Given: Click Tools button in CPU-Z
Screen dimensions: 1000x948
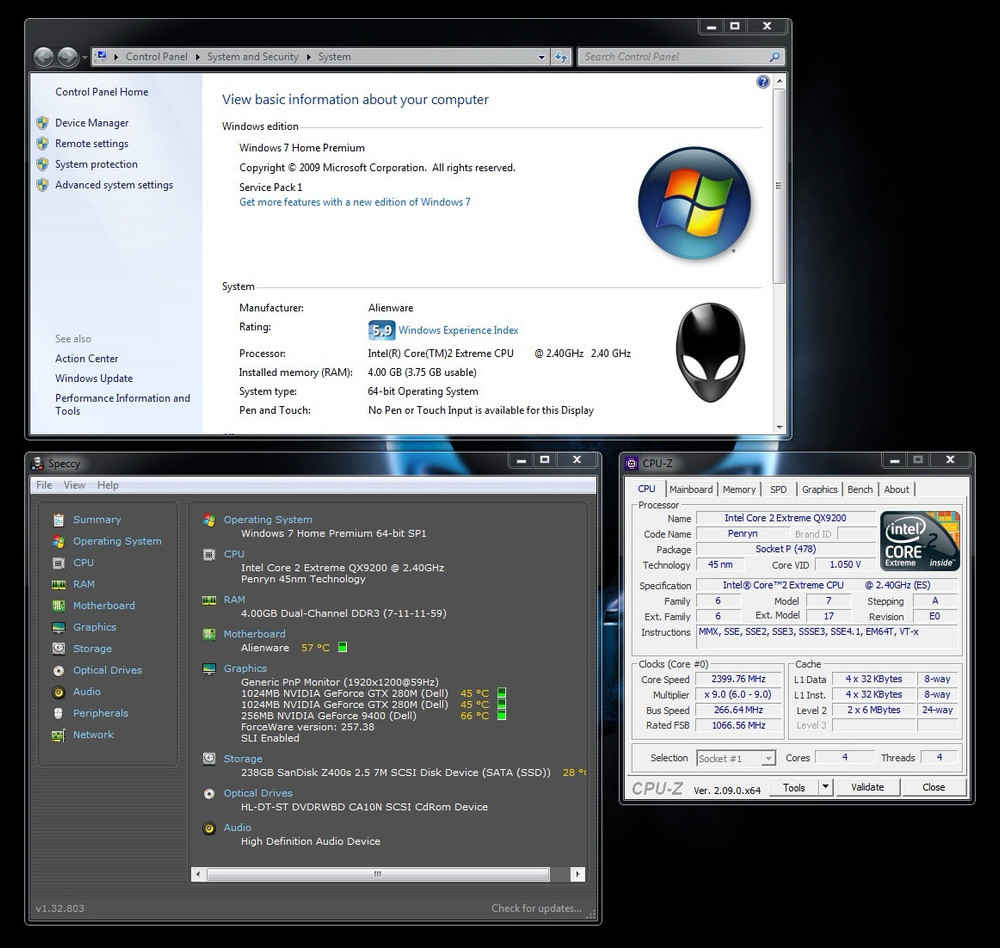Looking at the screenshot, I should pos(794,787).
